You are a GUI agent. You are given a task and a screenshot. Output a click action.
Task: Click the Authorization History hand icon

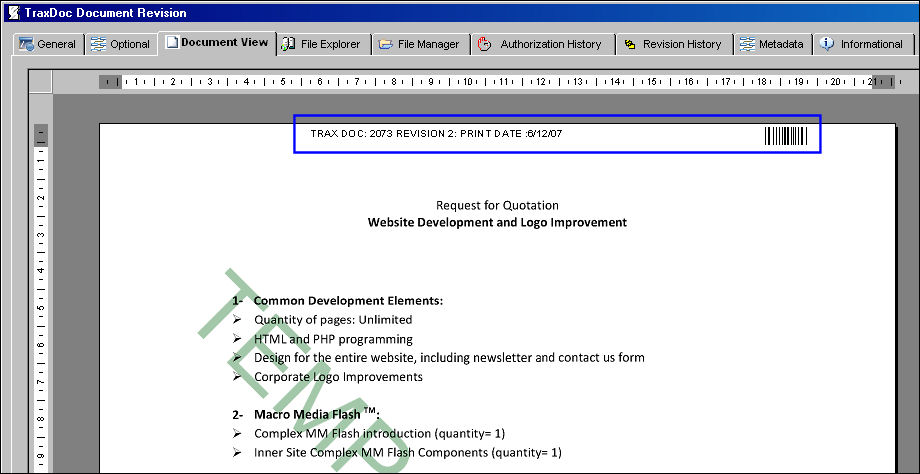485,44
